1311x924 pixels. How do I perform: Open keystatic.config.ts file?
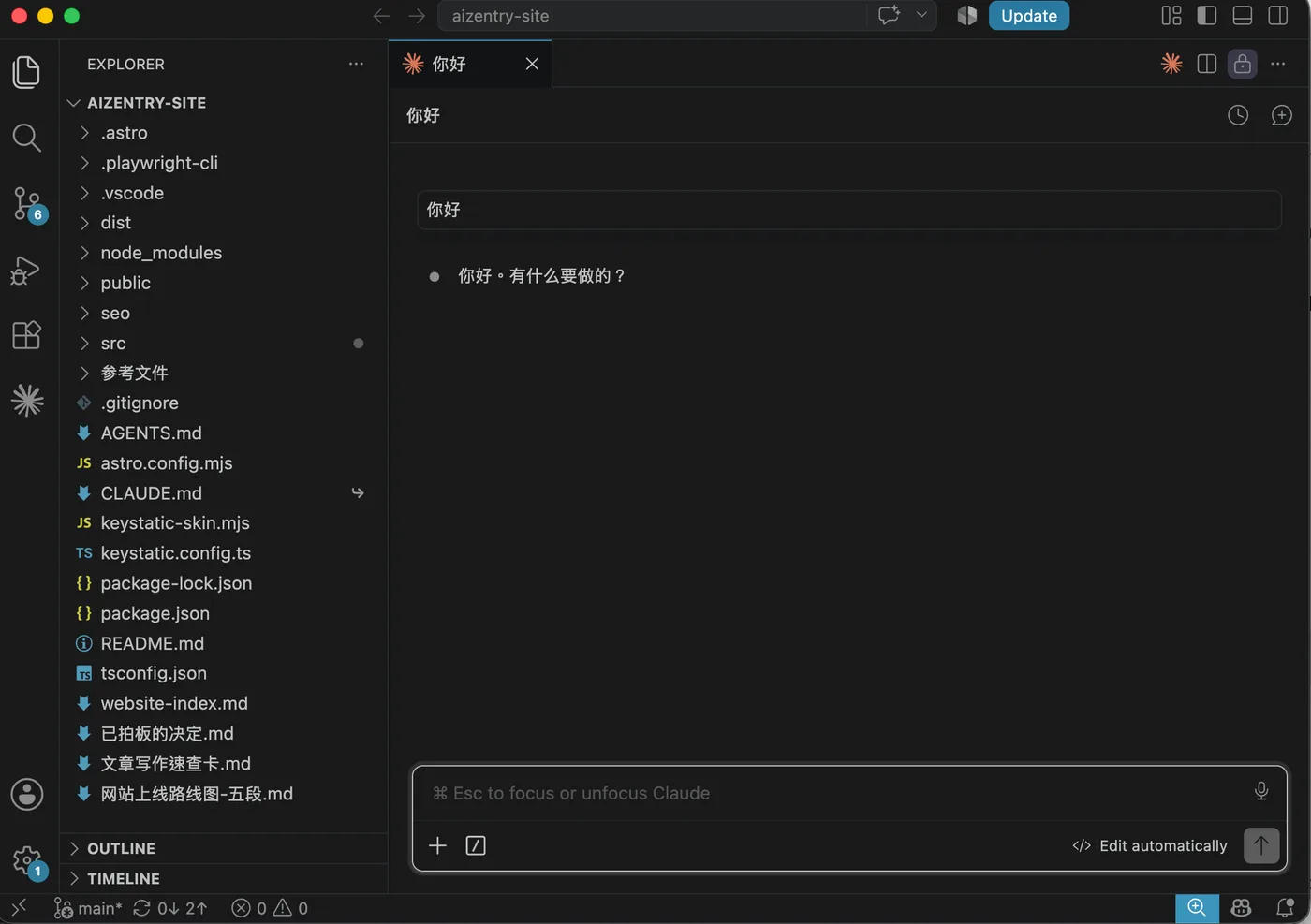(225, 553)
